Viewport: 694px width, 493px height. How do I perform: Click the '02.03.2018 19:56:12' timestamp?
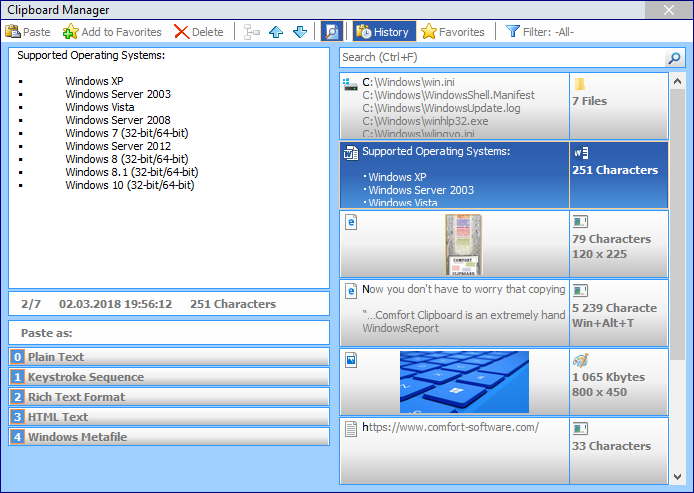click(116, 304)
